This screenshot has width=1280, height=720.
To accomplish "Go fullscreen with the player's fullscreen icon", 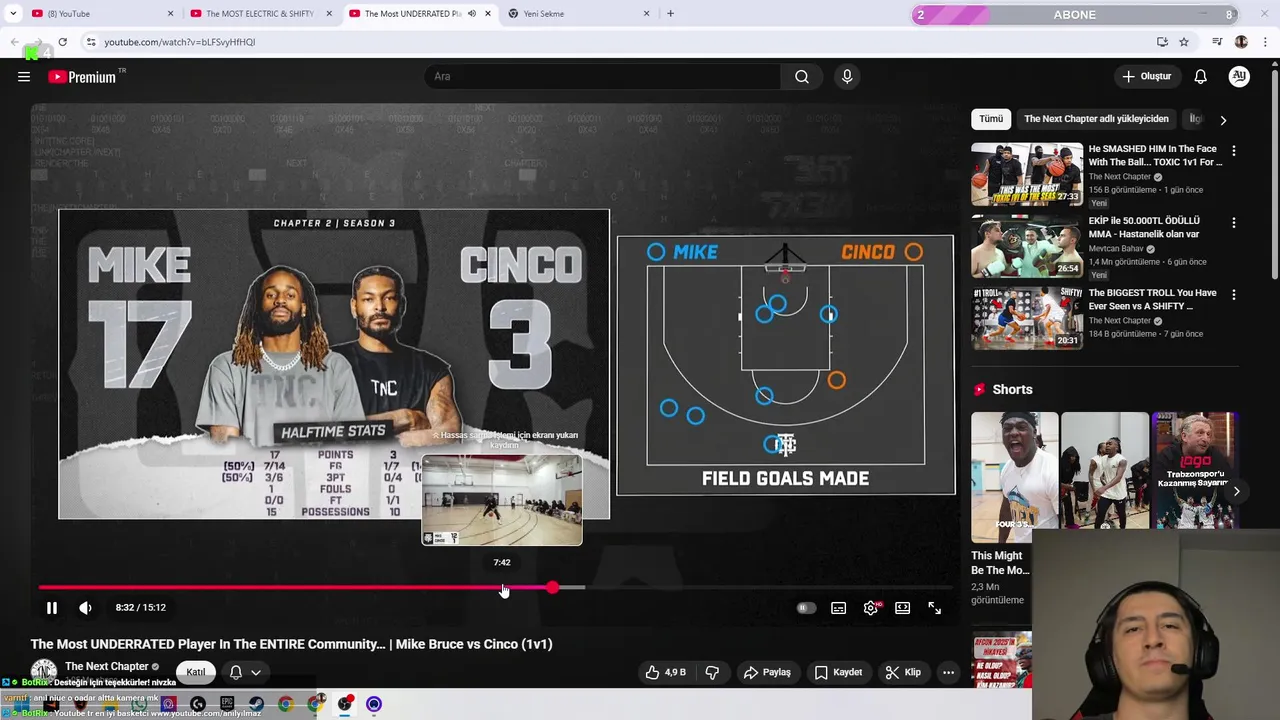I will coord(935,608).
